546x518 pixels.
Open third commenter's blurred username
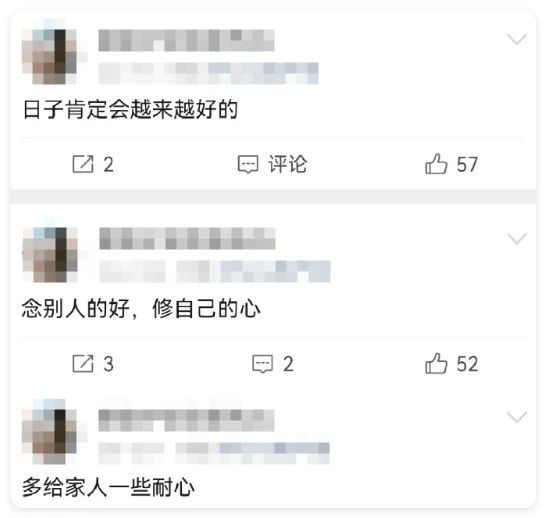click(x=186, y=421)
